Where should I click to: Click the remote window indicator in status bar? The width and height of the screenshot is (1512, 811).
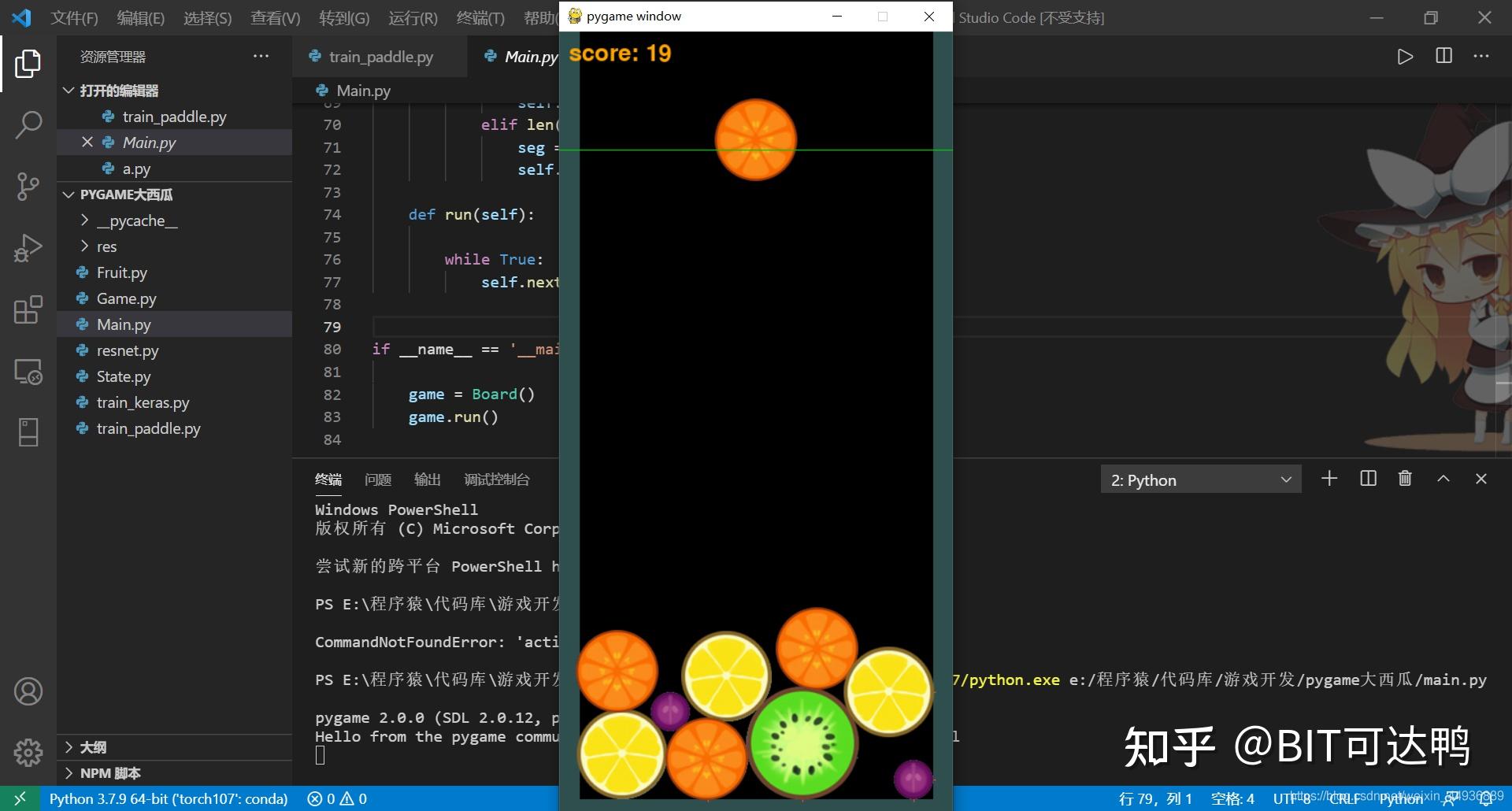[20, 798]
